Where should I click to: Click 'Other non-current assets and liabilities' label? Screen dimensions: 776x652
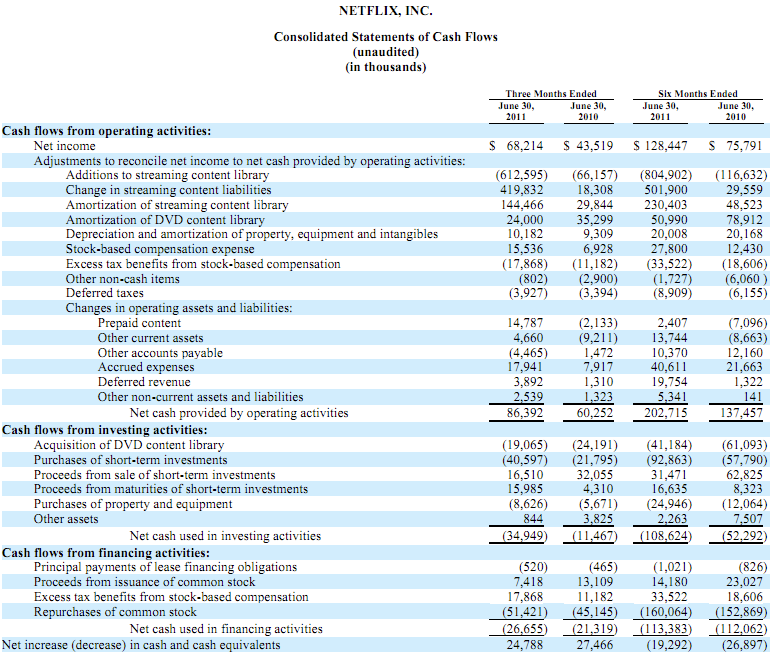point(200,397)
